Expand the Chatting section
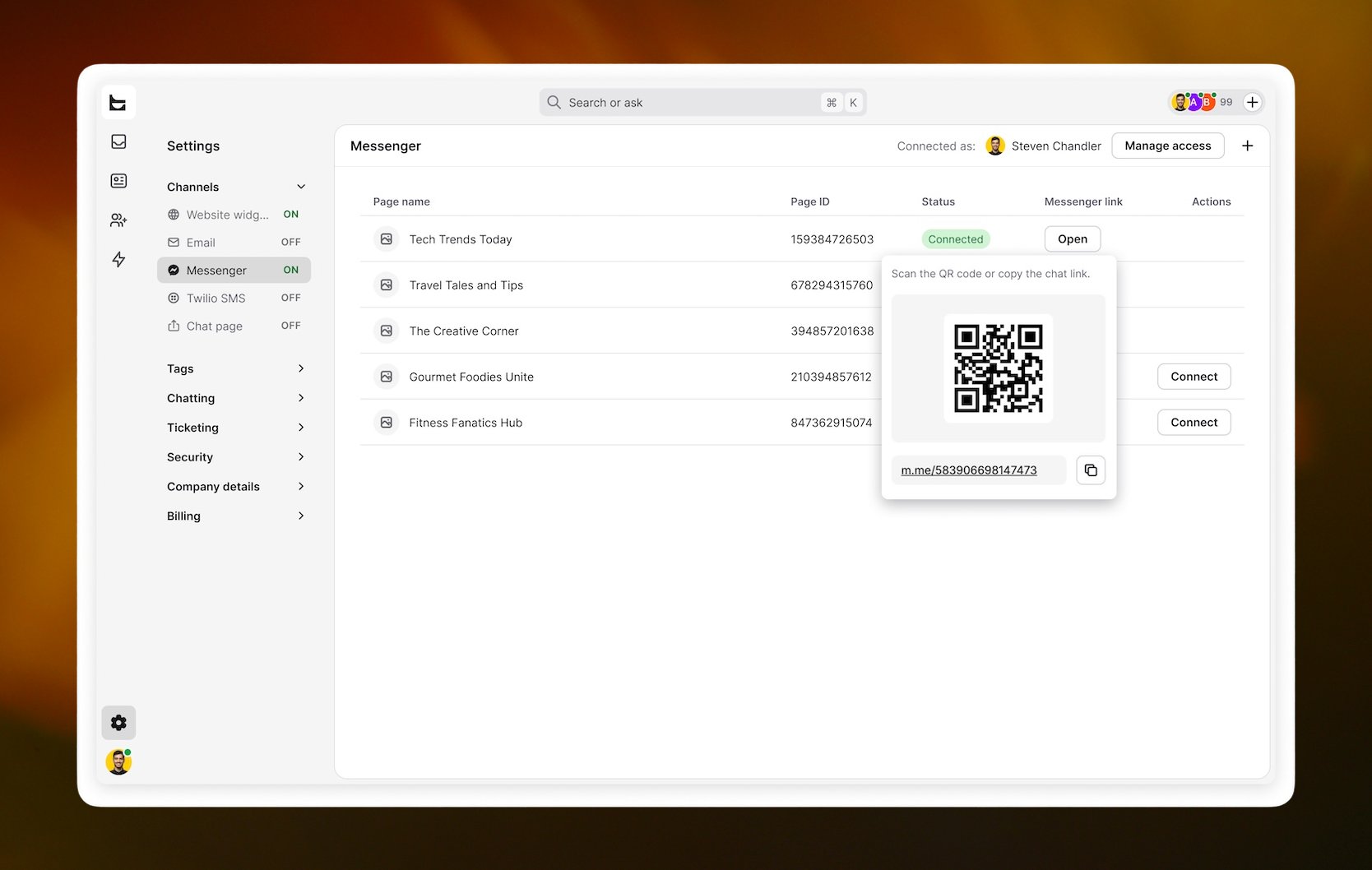This screenshot has height=870, width=1372. [235, 398]
